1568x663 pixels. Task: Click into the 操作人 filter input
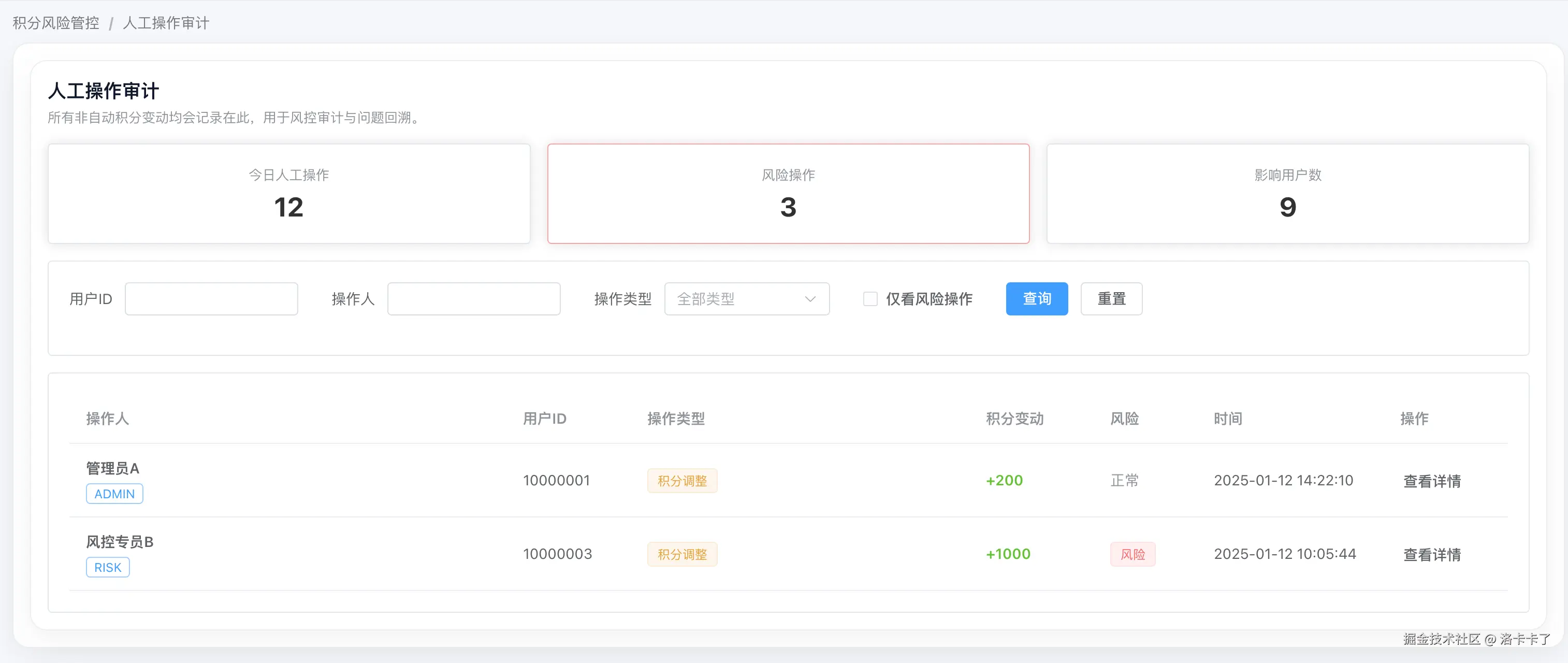(x=474, y=299)
